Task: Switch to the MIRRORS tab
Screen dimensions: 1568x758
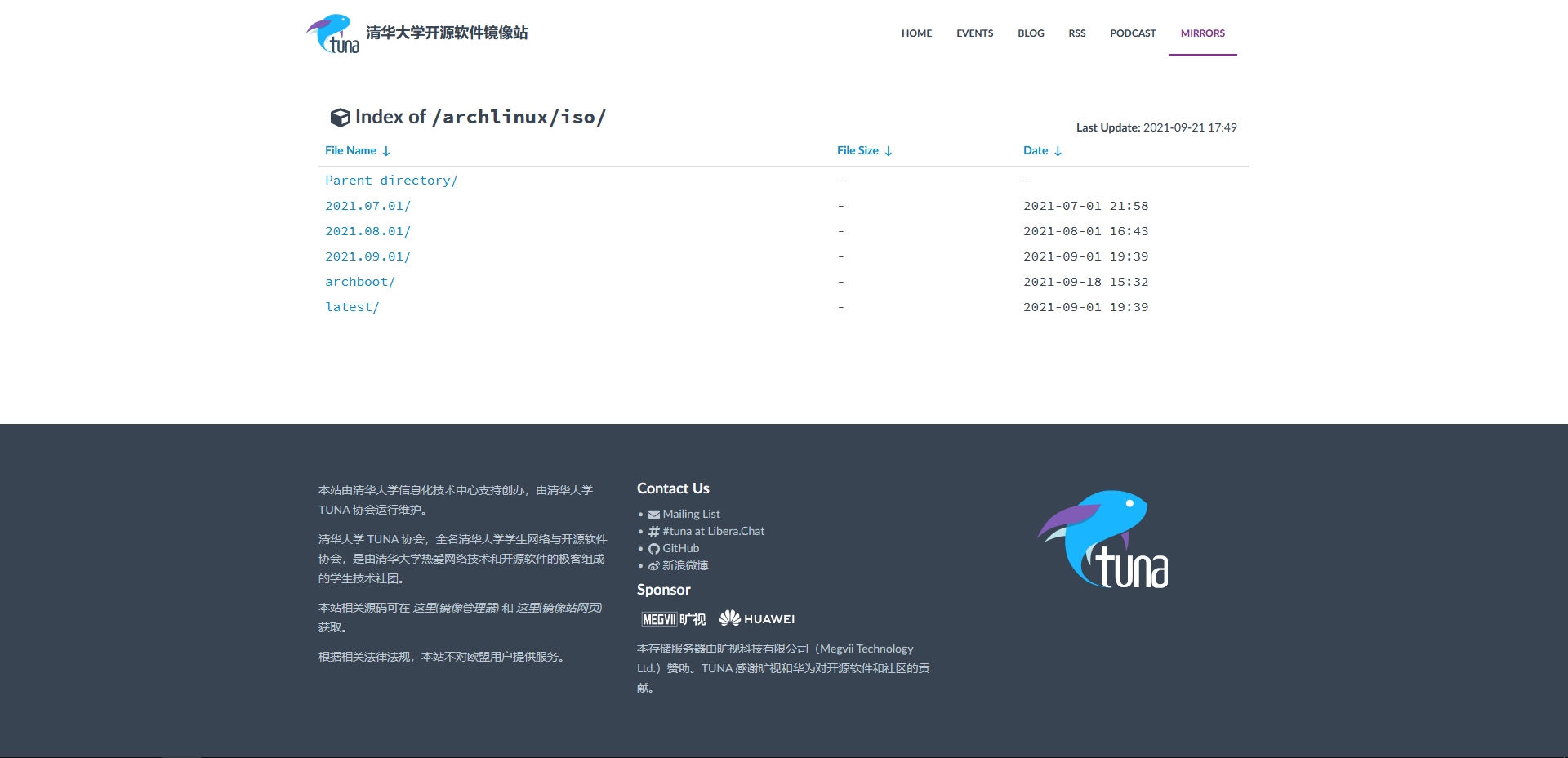Action: point(1202,33)
